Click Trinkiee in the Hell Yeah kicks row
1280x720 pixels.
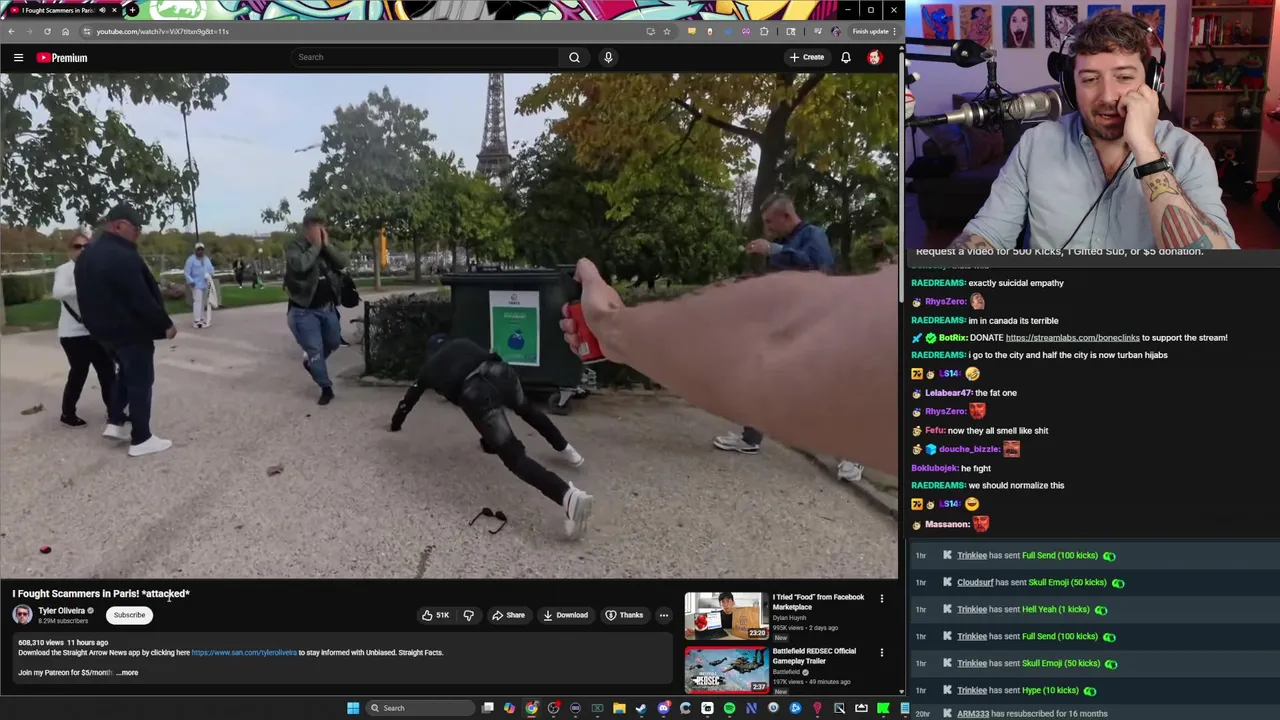[x=972, y=609]
